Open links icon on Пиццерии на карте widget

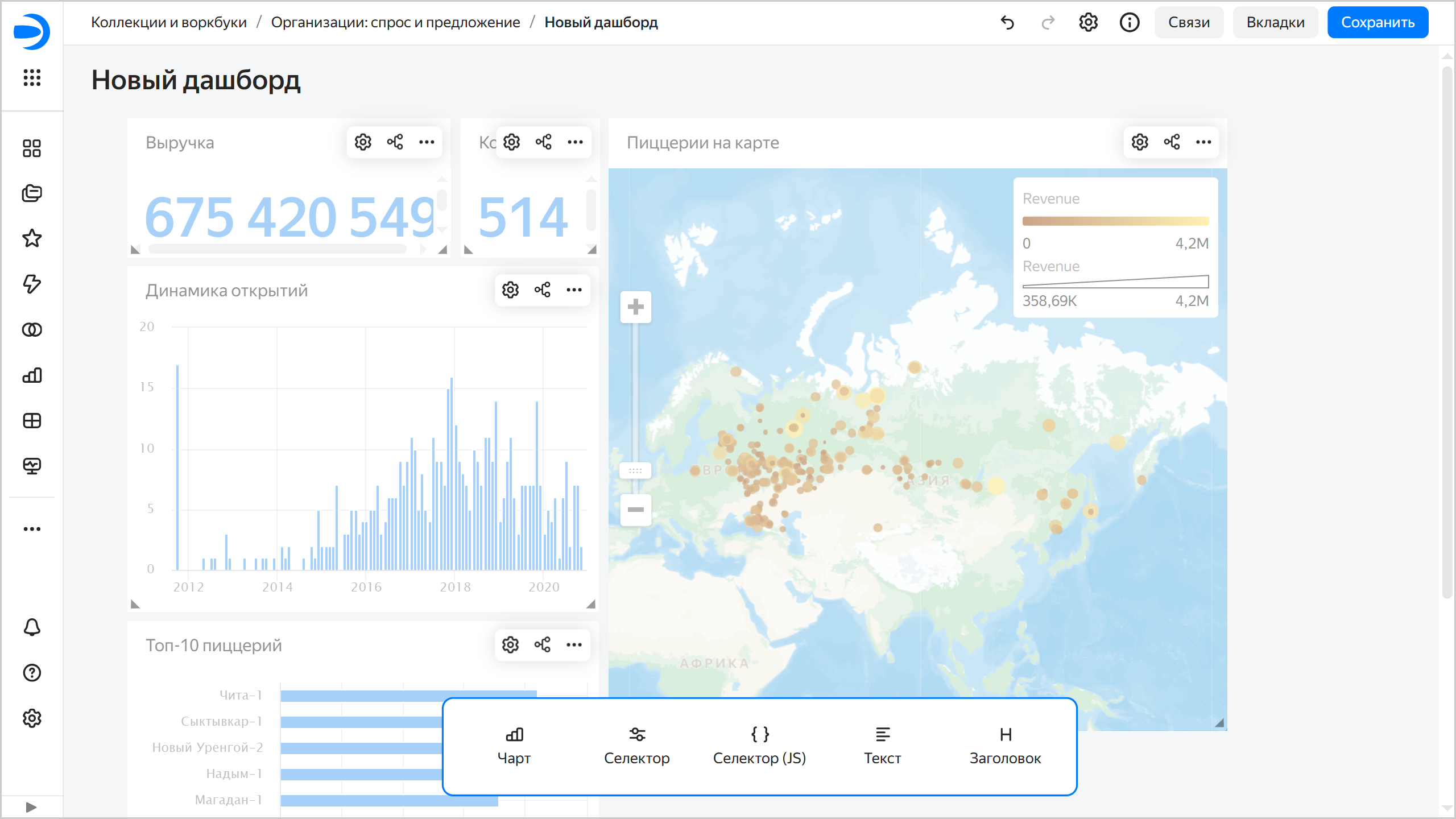tap(1172, 142)
